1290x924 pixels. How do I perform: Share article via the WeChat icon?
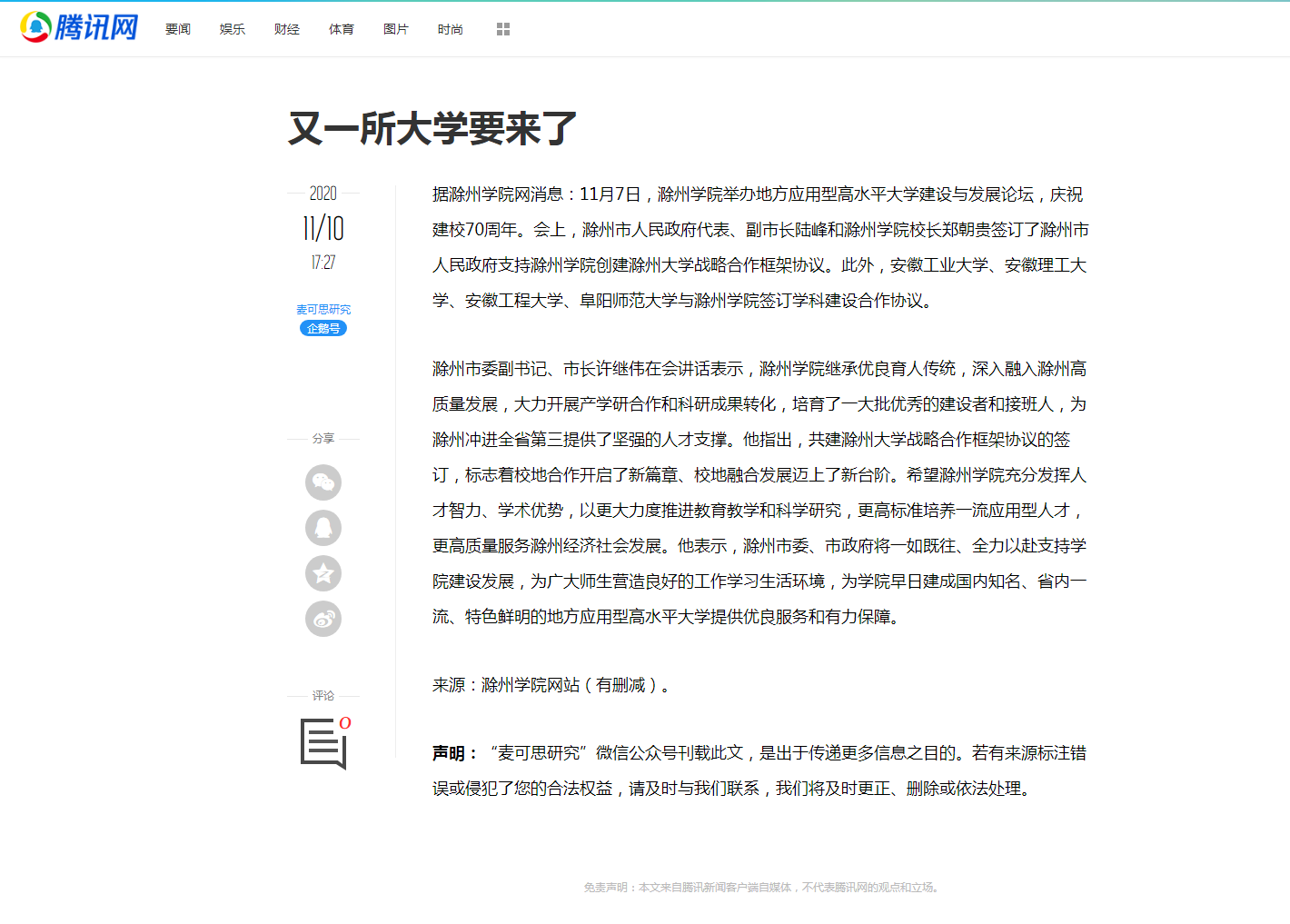pyautogui.click(x=323, y=482)
